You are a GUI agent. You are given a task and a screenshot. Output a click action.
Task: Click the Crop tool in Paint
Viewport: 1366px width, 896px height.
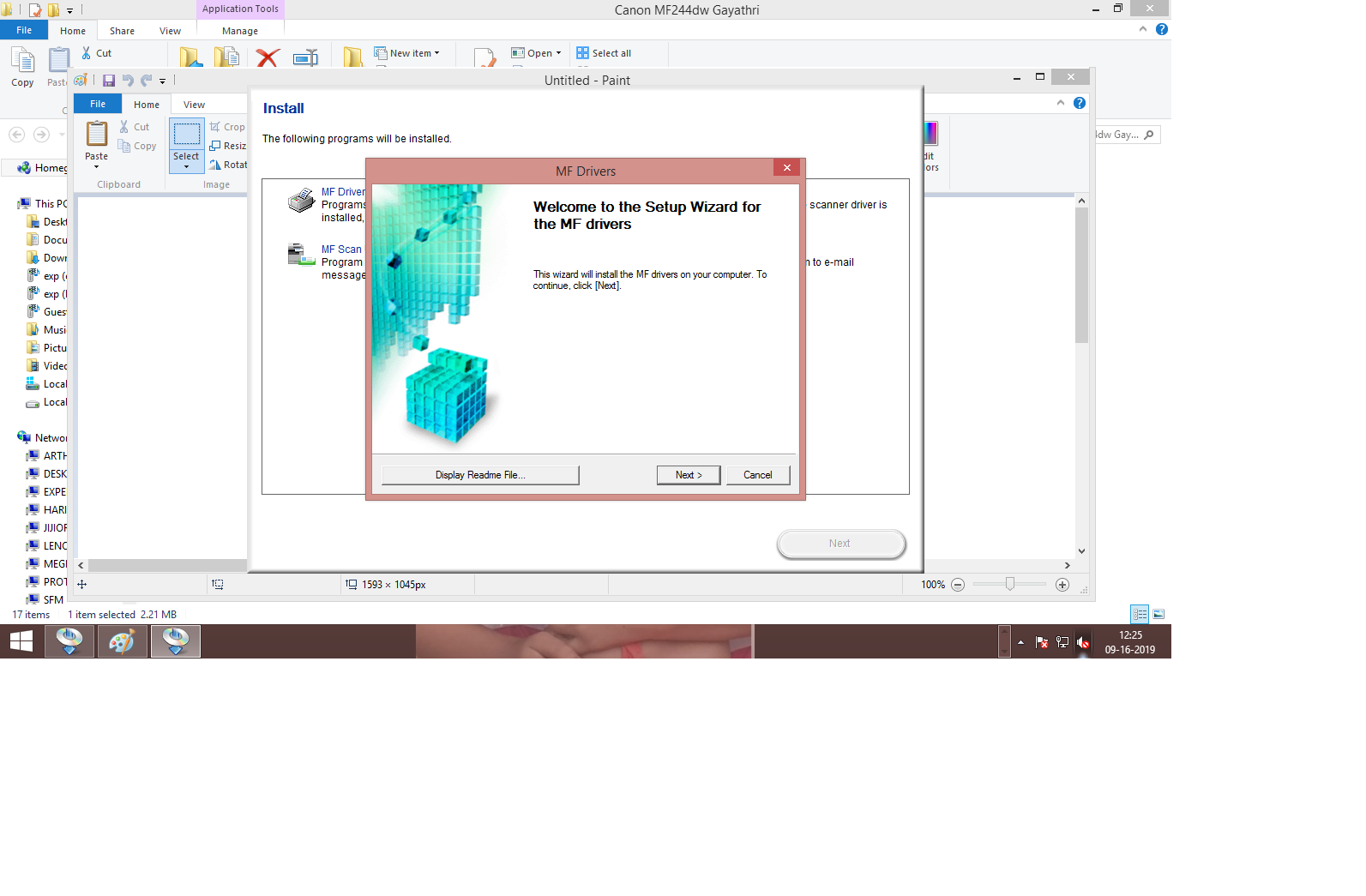coord(227,127)
